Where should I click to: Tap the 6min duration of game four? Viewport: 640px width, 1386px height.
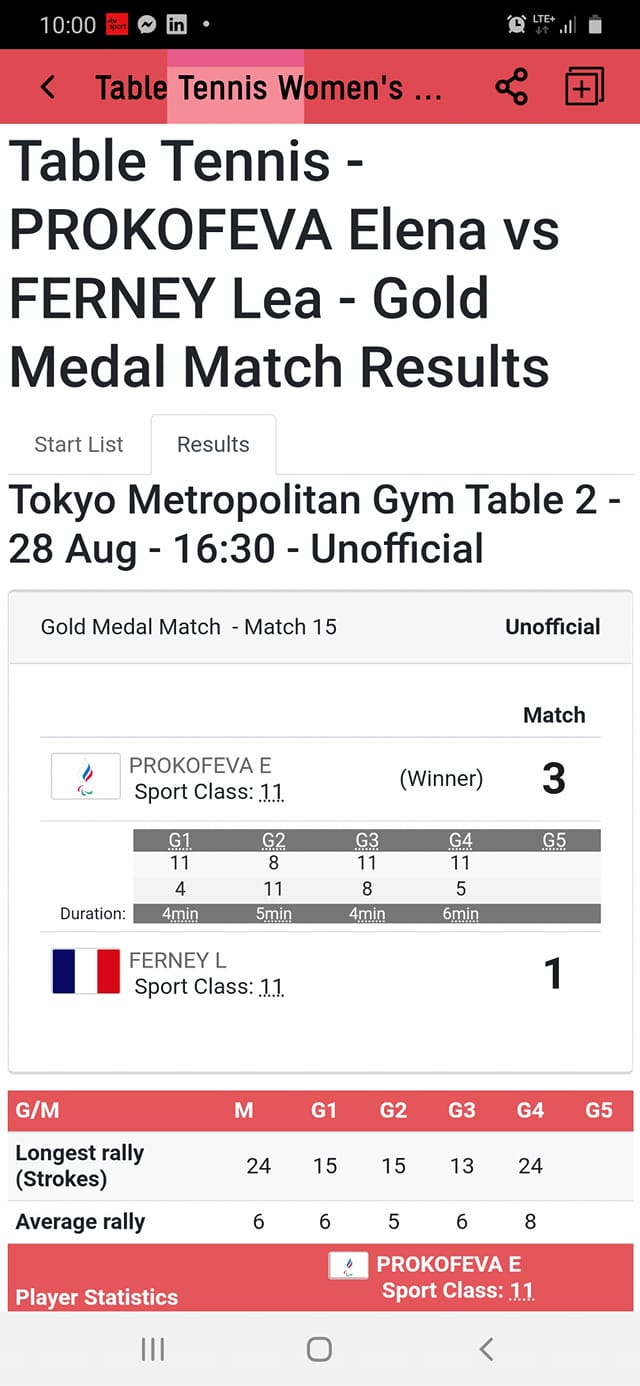[x=461, y=913]
